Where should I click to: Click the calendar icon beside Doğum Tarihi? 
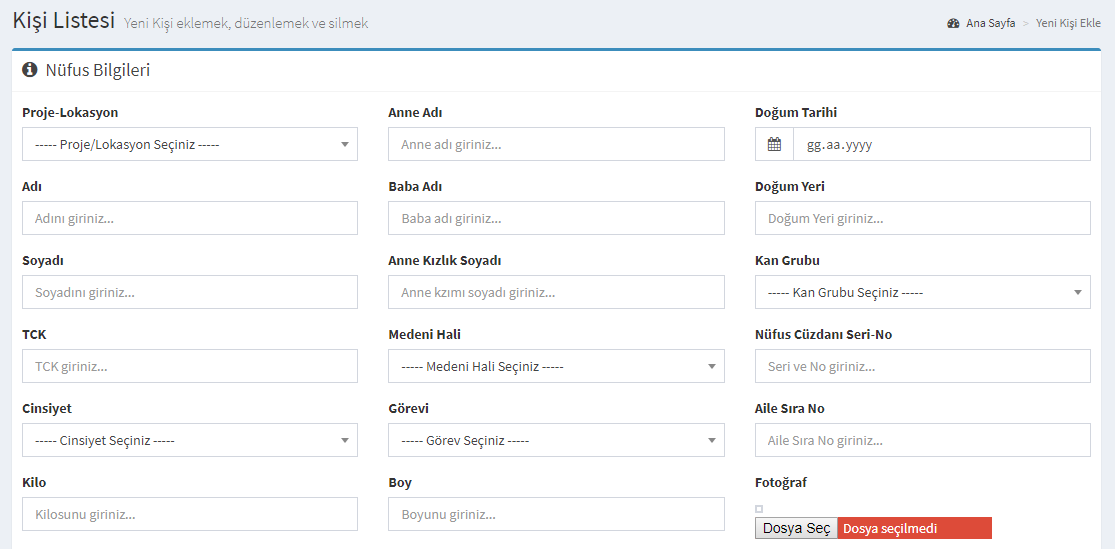[774, 144]
